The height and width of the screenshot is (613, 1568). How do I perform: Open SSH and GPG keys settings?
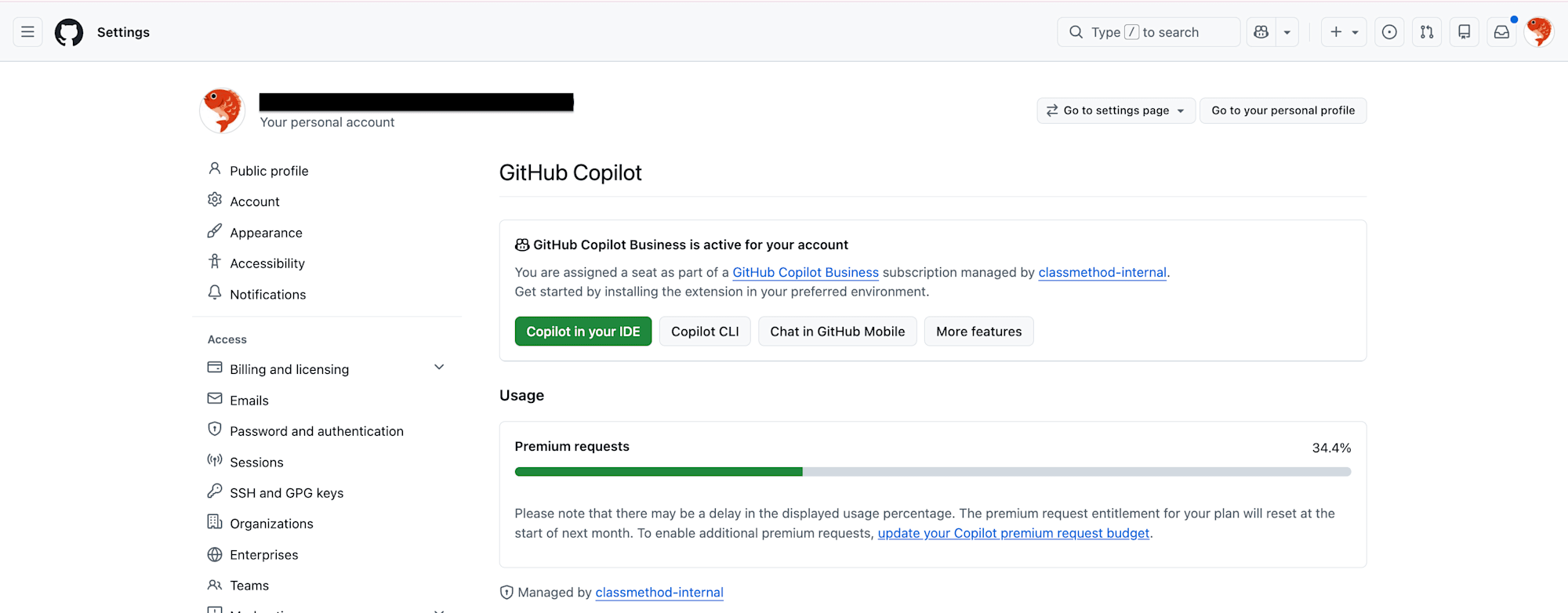click(x=286, y=493)
